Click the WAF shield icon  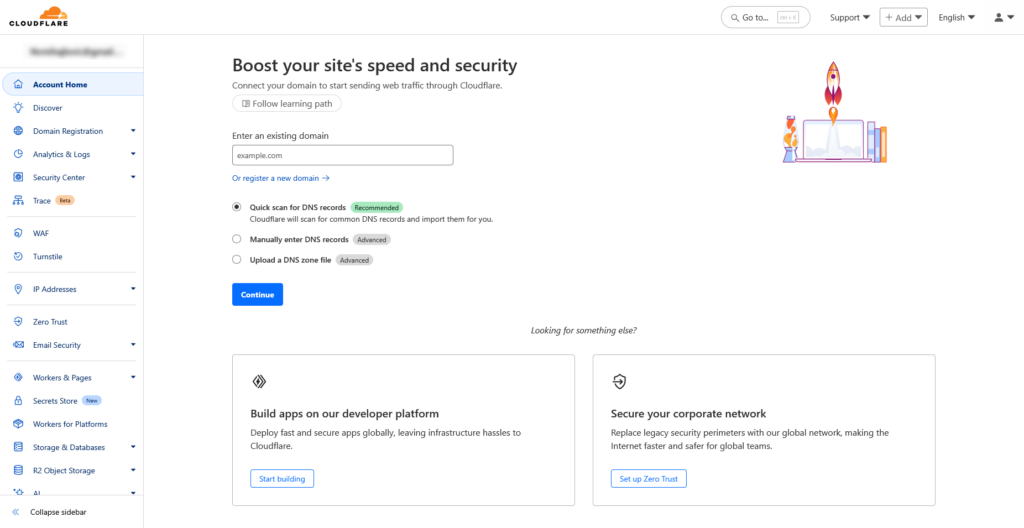[18, 233]
